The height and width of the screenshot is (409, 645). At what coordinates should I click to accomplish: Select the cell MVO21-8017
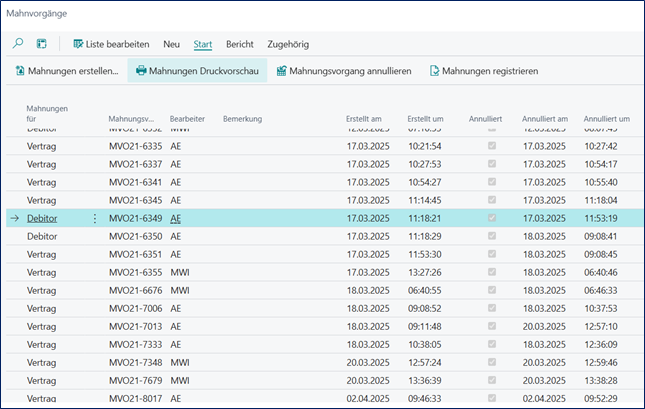click(x=135, y=398)
